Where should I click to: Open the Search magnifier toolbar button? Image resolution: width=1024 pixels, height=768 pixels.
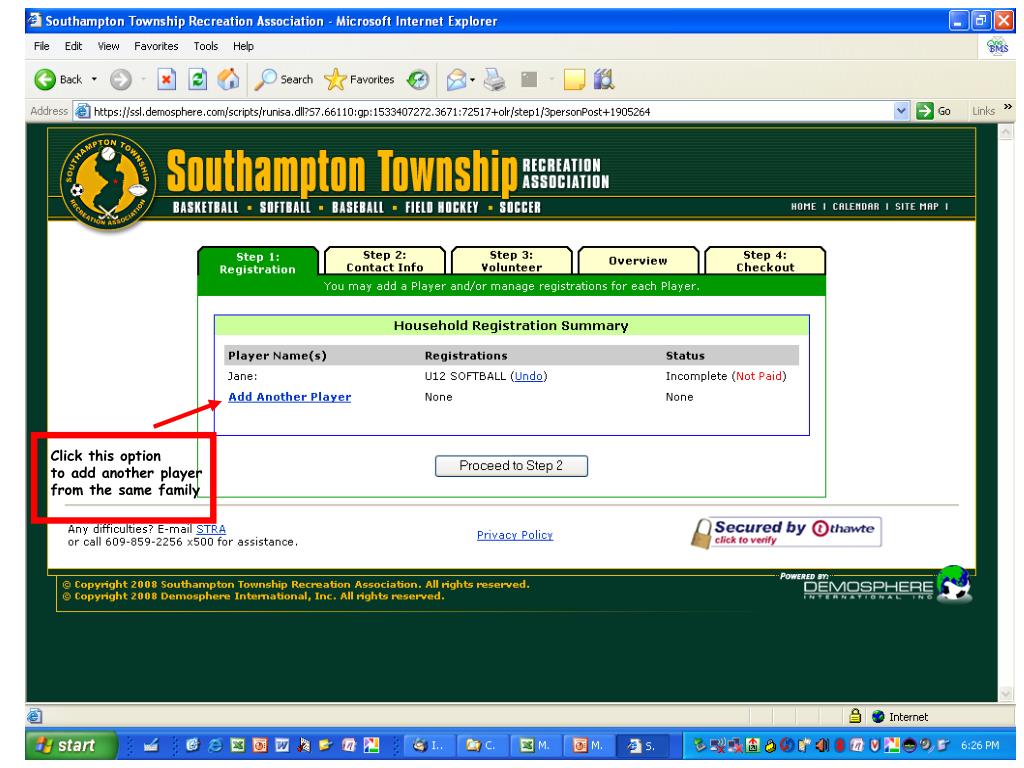pos(283,80)
